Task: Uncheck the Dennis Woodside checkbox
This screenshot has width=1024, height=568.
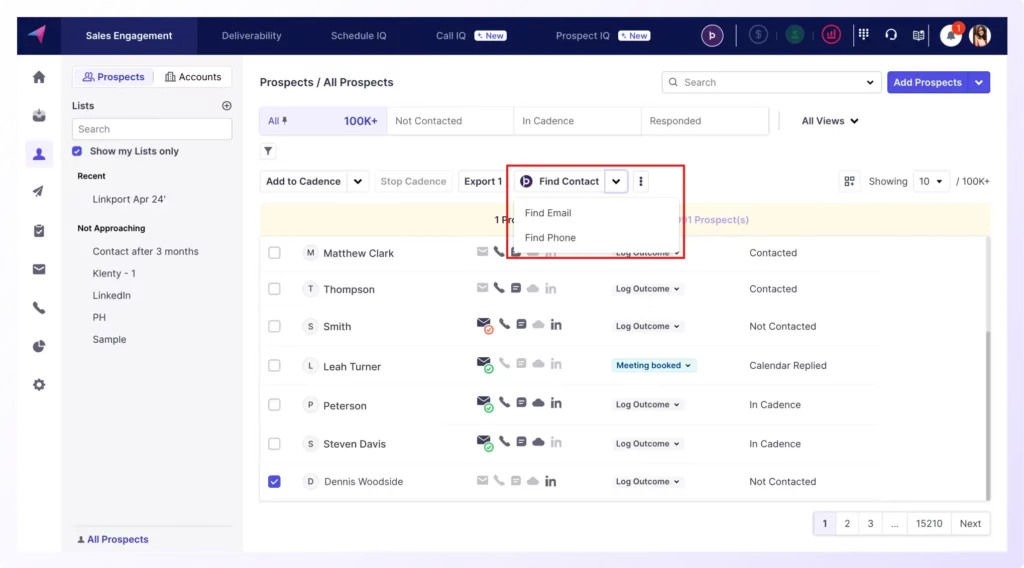Action: [x=274, y=482]
